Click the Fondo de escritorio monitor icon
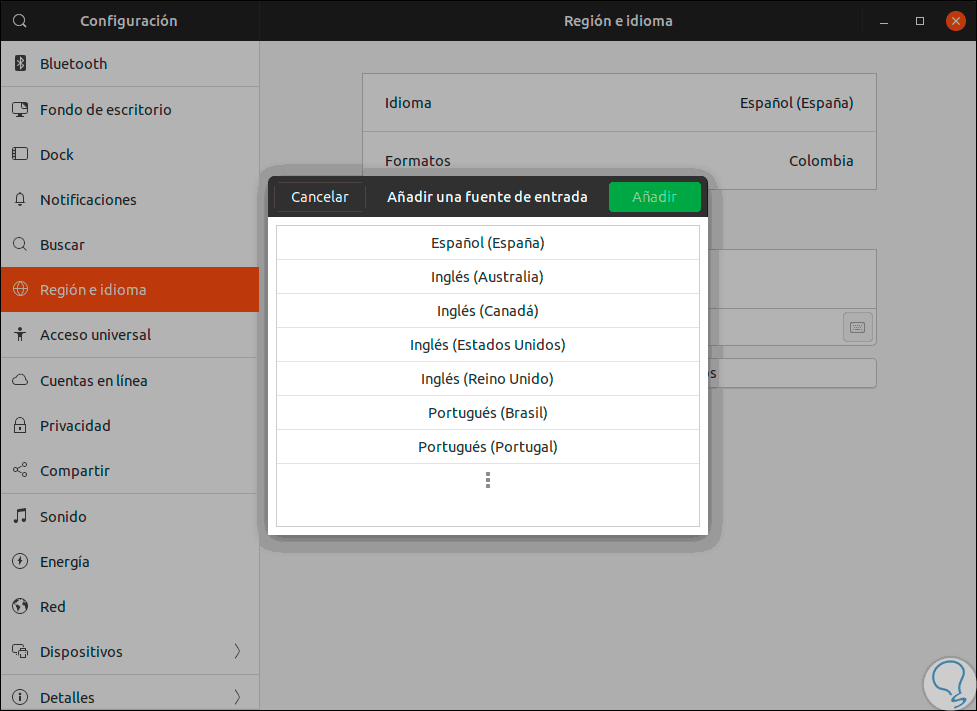Image resolution: width=977 pixels, height=711 pixels. pos(20,110)
